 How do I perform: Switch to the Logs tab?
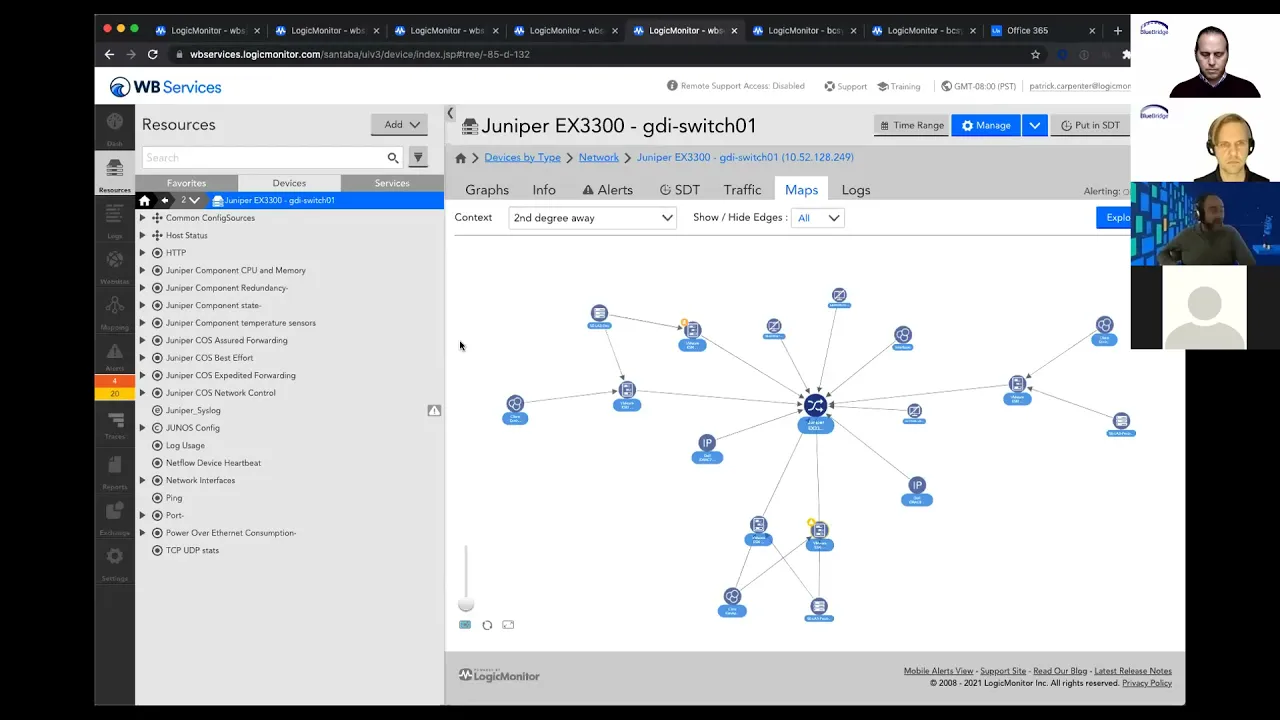[856, 190]
